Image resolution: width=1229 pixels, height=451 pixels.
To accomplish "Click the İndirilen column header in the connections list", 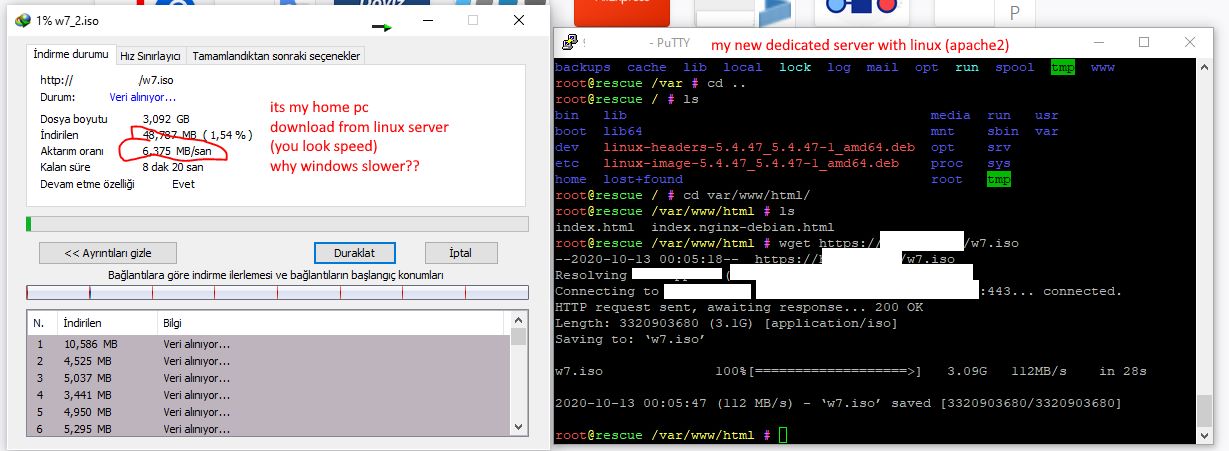I will (107, 323).
